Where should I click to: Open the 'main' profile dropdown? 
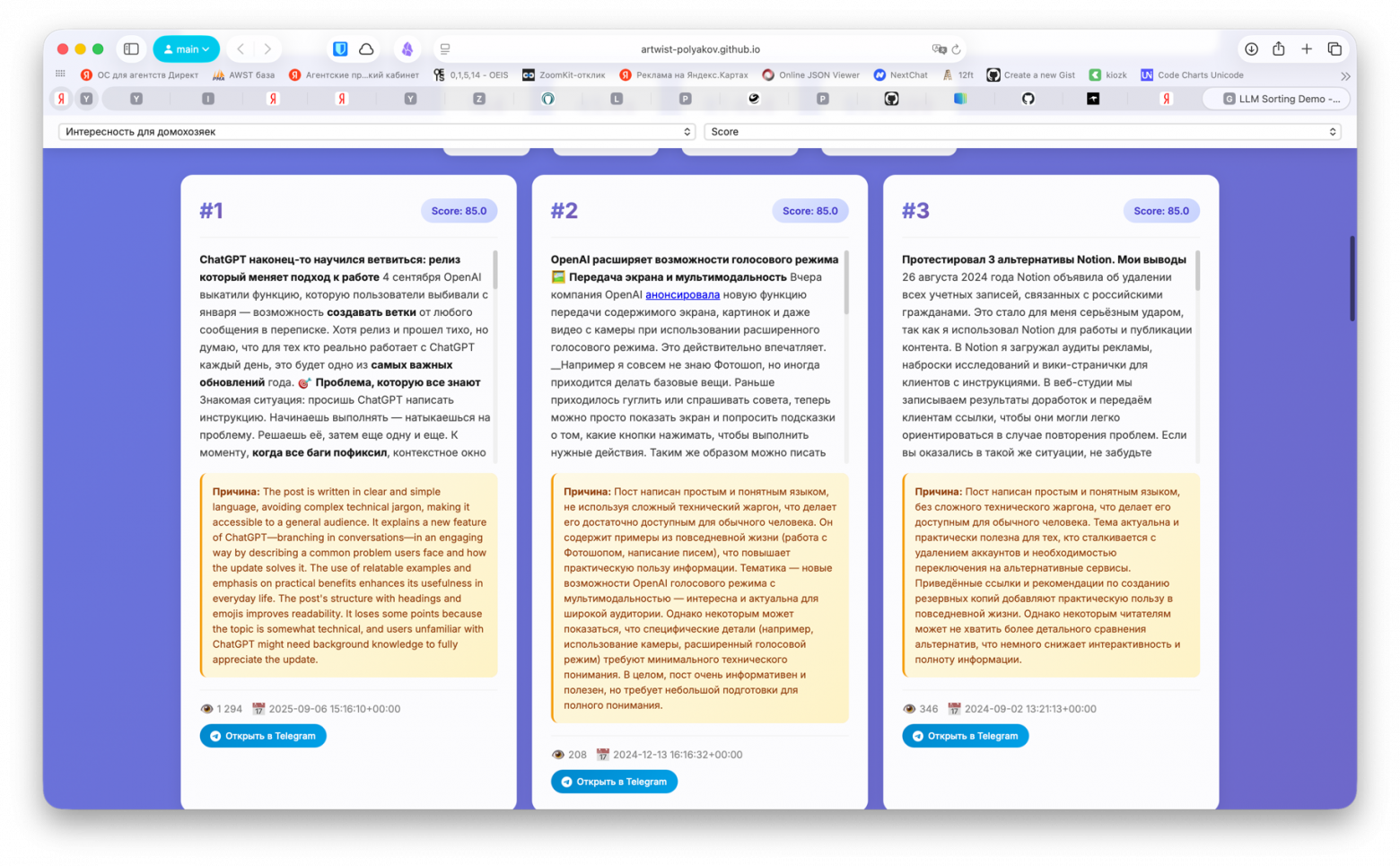click(x=186, y=49)
